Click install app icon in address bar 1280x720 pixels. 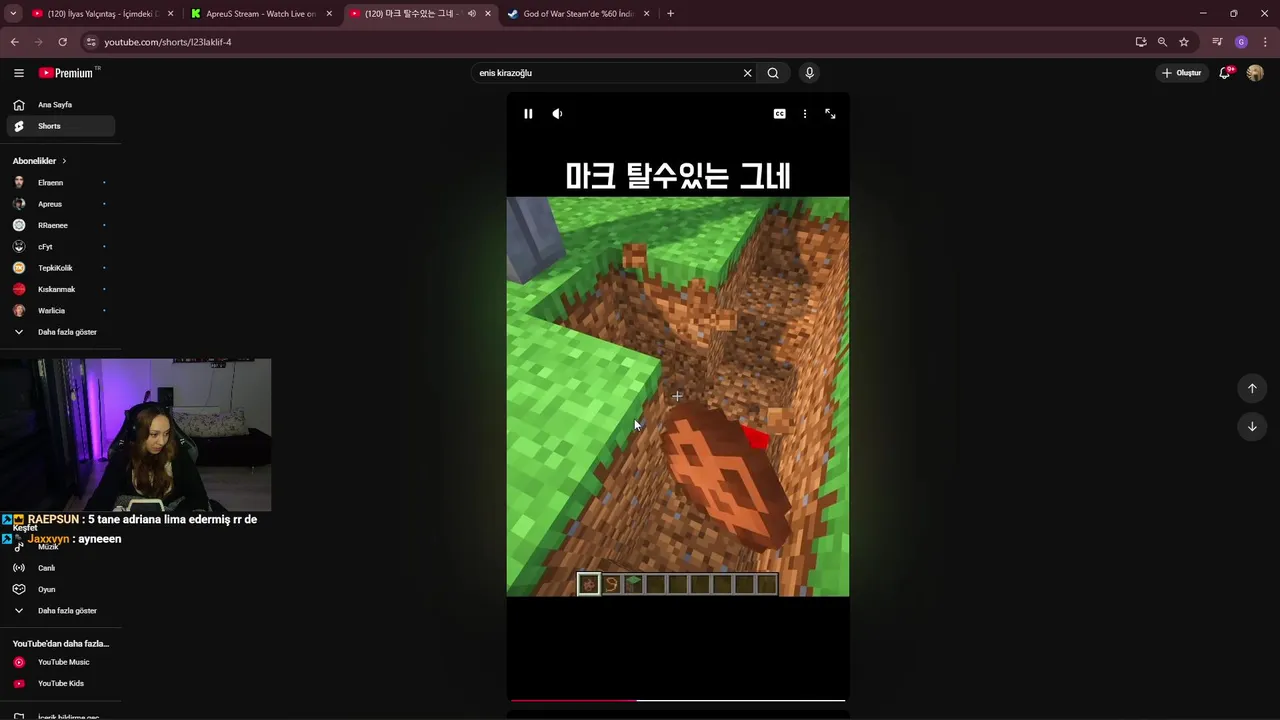(x=1141, y=42)
